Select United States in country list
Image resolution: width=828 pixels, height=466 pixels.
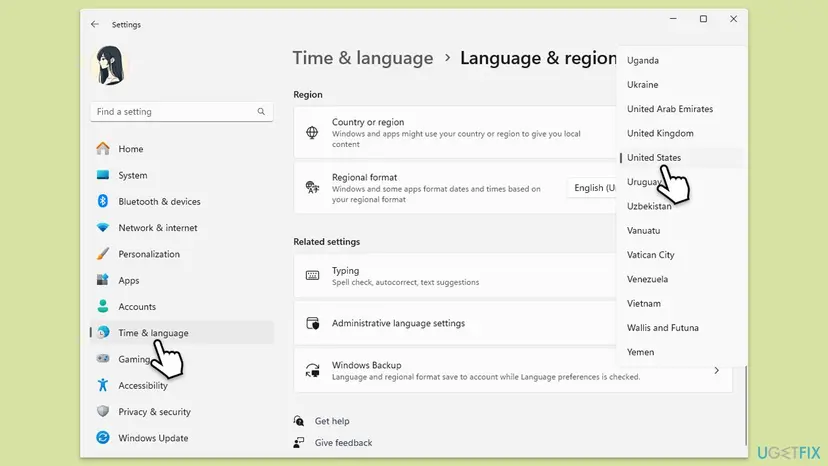tap(682, 157)
